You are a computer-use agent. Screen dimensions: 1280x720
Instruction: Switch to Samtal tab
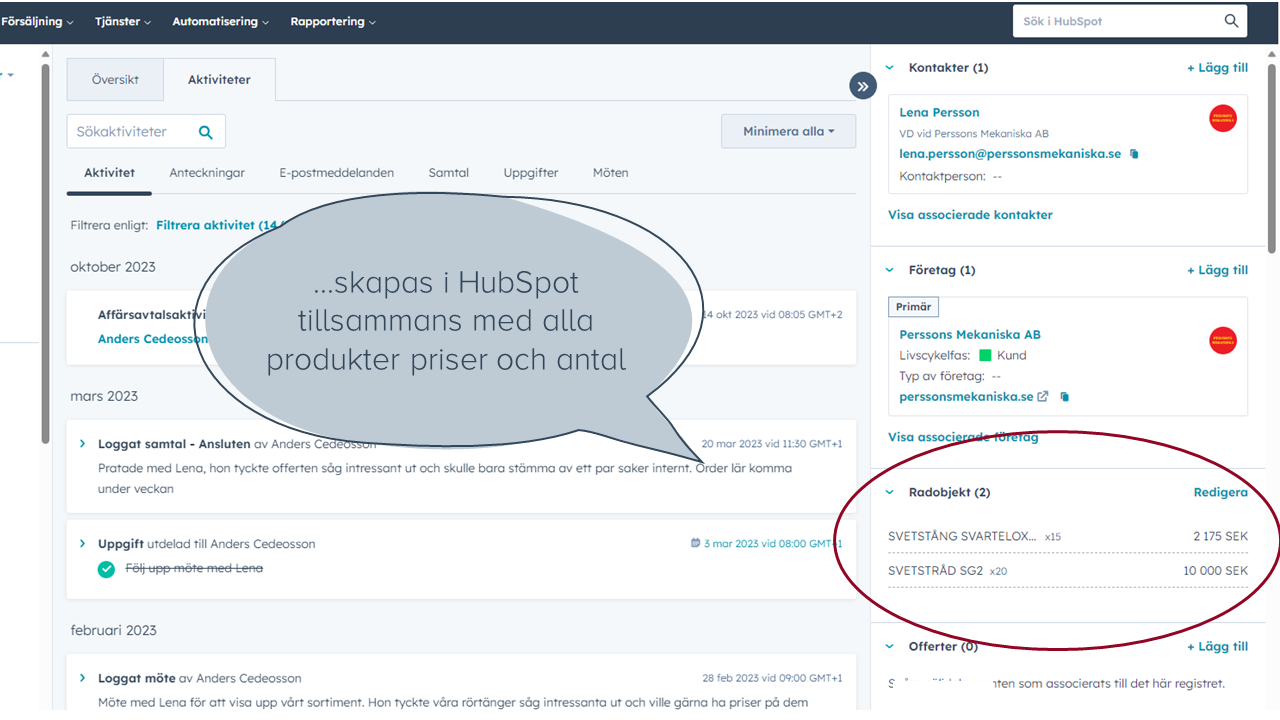[449, 173]
